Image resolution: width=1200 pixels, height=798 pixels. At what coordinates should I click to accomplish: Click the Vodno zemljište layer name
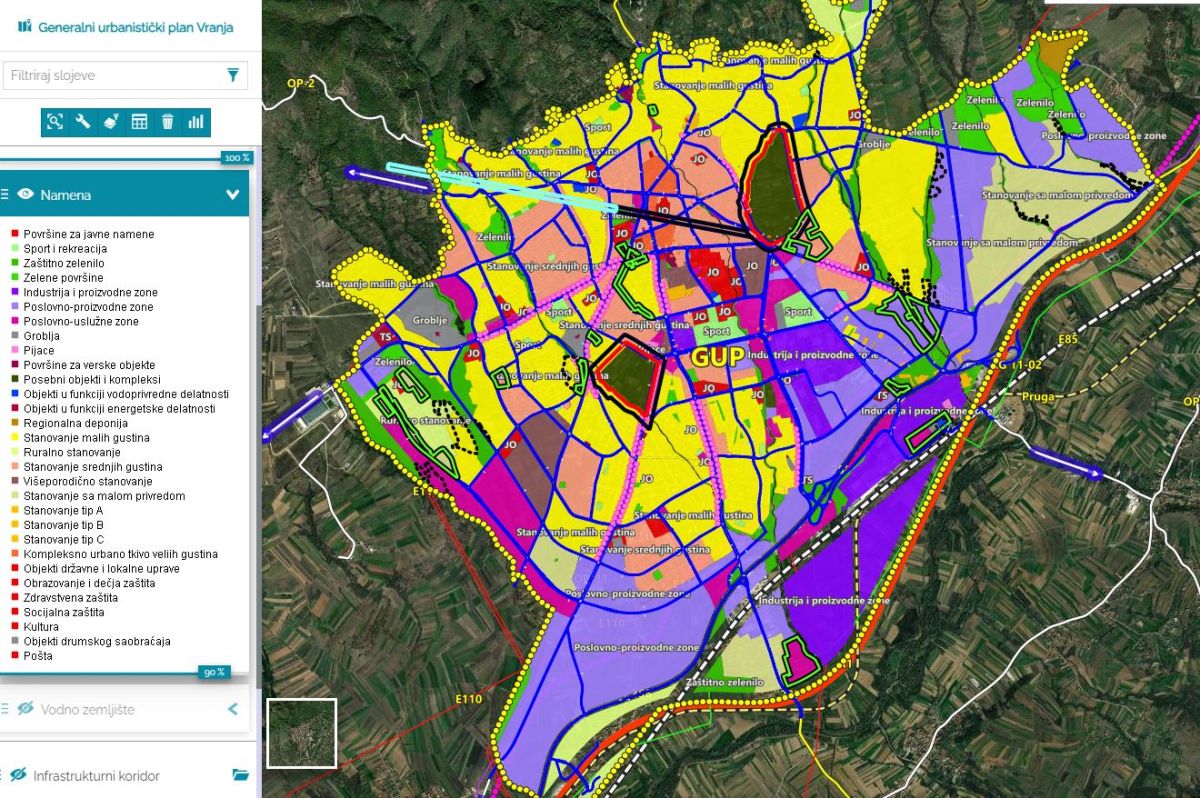88,710
